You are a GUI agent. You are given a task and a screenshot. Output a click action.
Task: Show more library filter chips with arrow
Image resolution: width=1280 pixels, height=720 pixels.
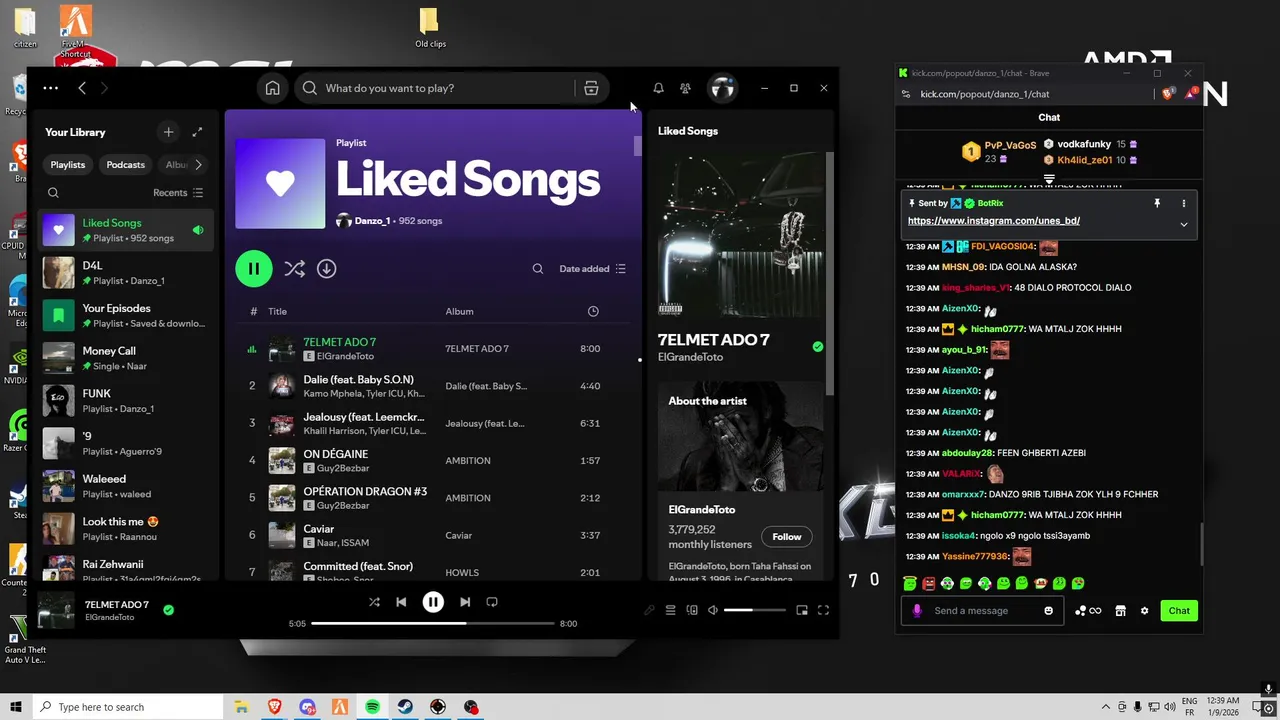coord(198,164)
